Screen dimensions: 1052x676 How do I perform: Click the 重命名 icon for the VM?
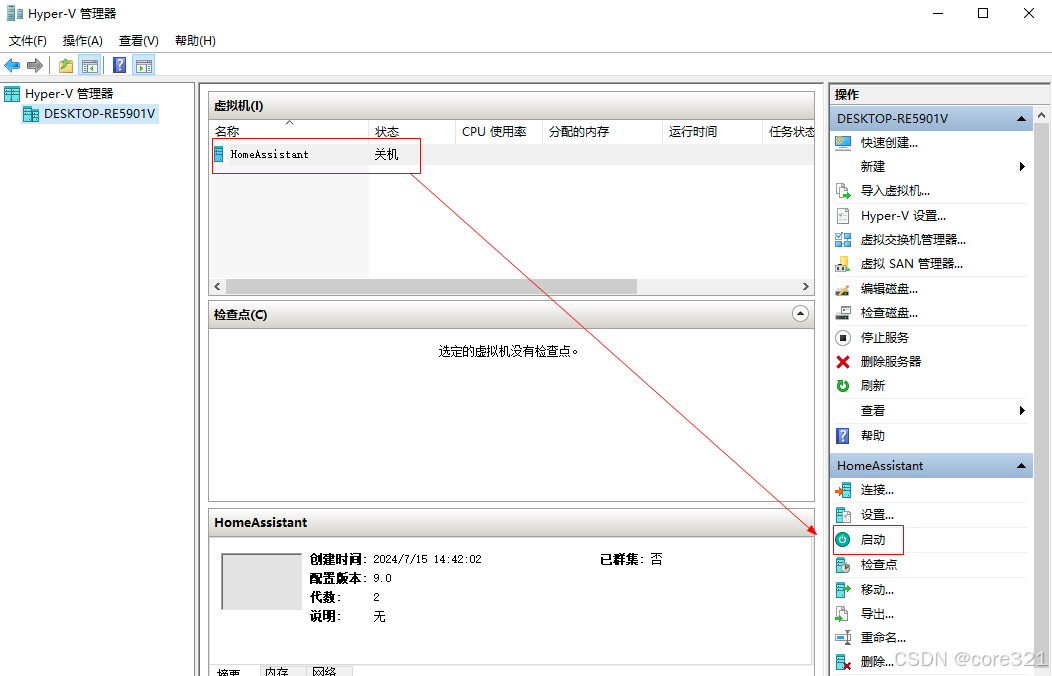coord(843,637)
